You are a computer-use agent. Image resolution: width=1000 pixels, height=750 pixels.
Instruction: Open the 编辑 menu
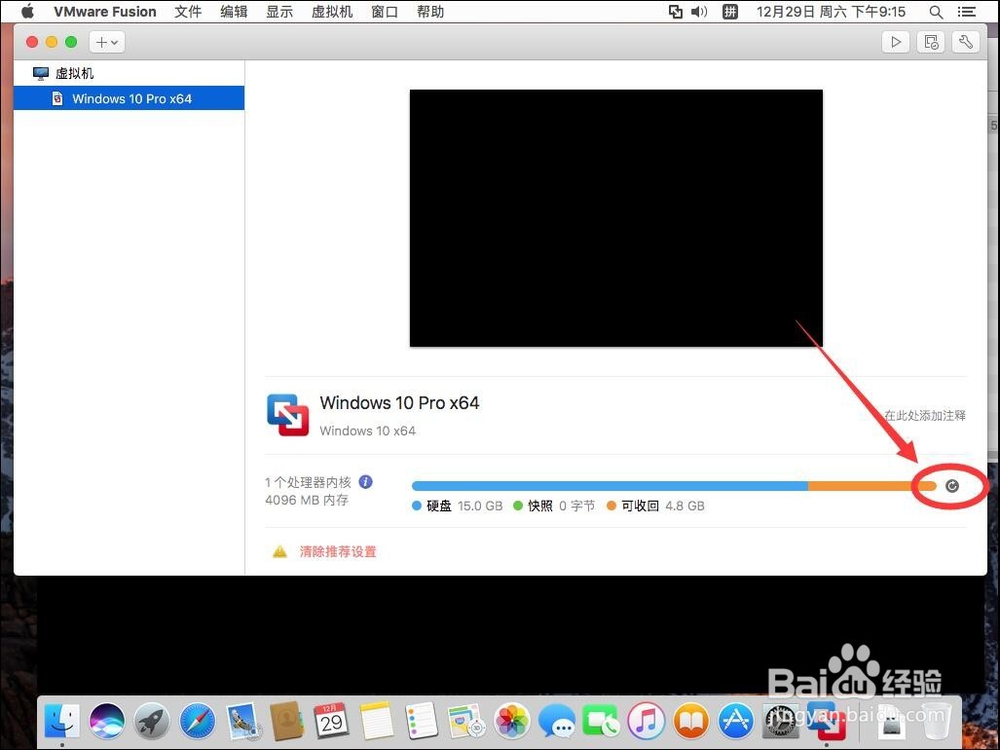tap(233, 11)
